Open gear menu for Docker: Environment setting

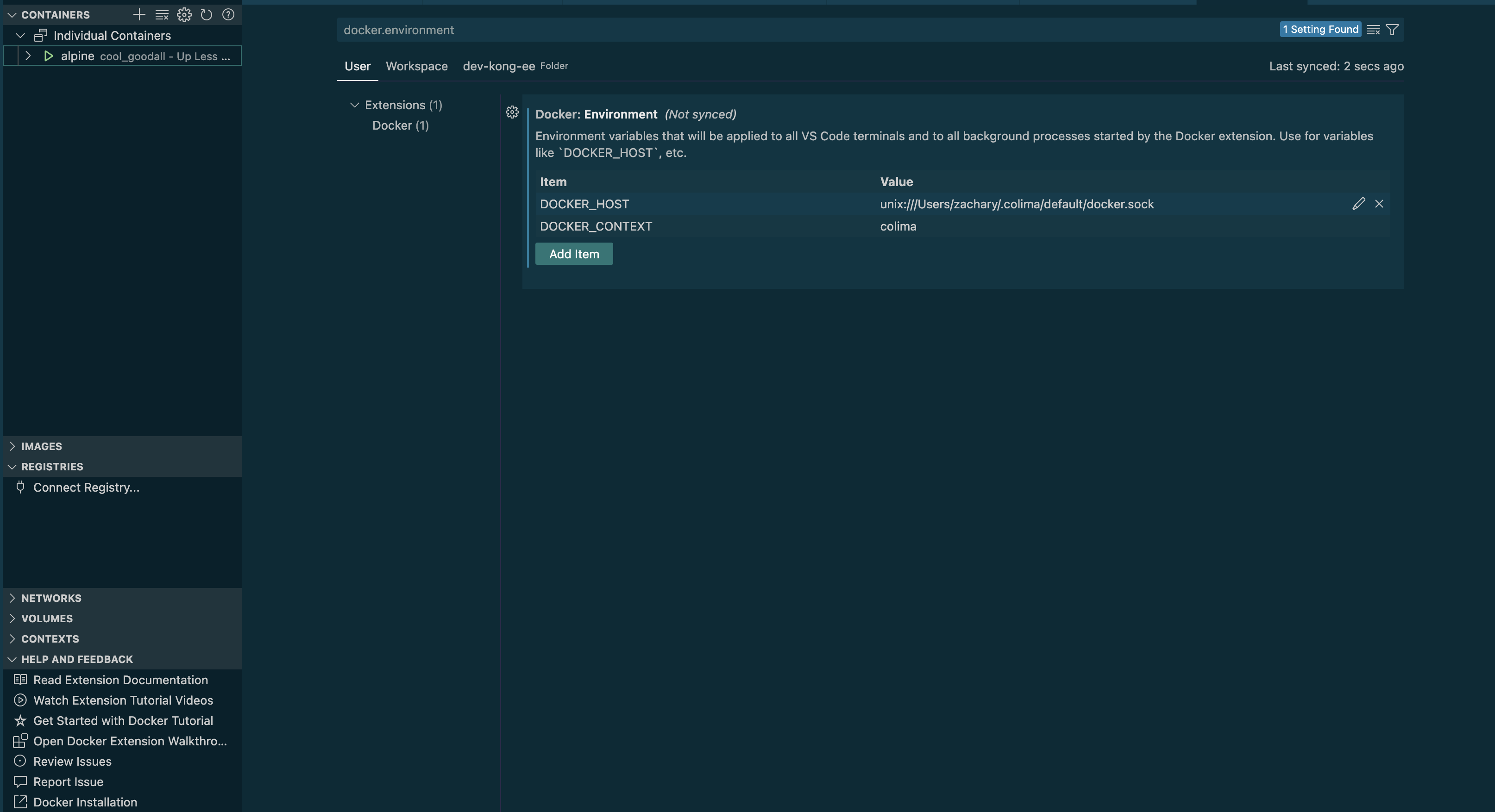click(512, 112)
